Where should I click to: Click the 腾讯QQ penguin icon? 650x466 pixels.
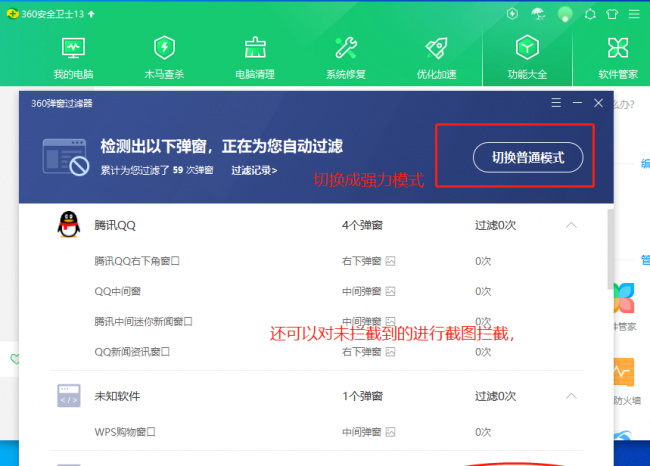(69, 224)
